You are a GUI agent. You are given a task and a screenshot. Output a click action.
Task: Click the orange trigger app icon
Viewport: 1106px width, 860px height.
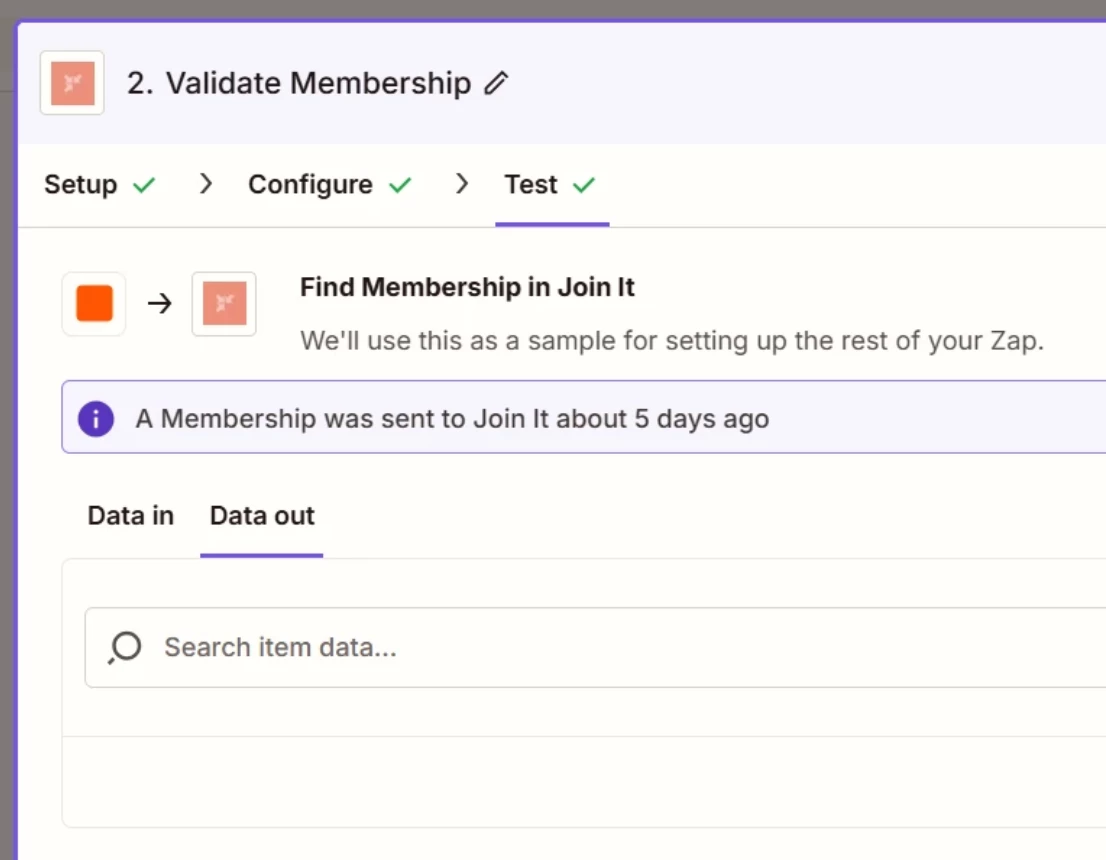click(94, 303)
